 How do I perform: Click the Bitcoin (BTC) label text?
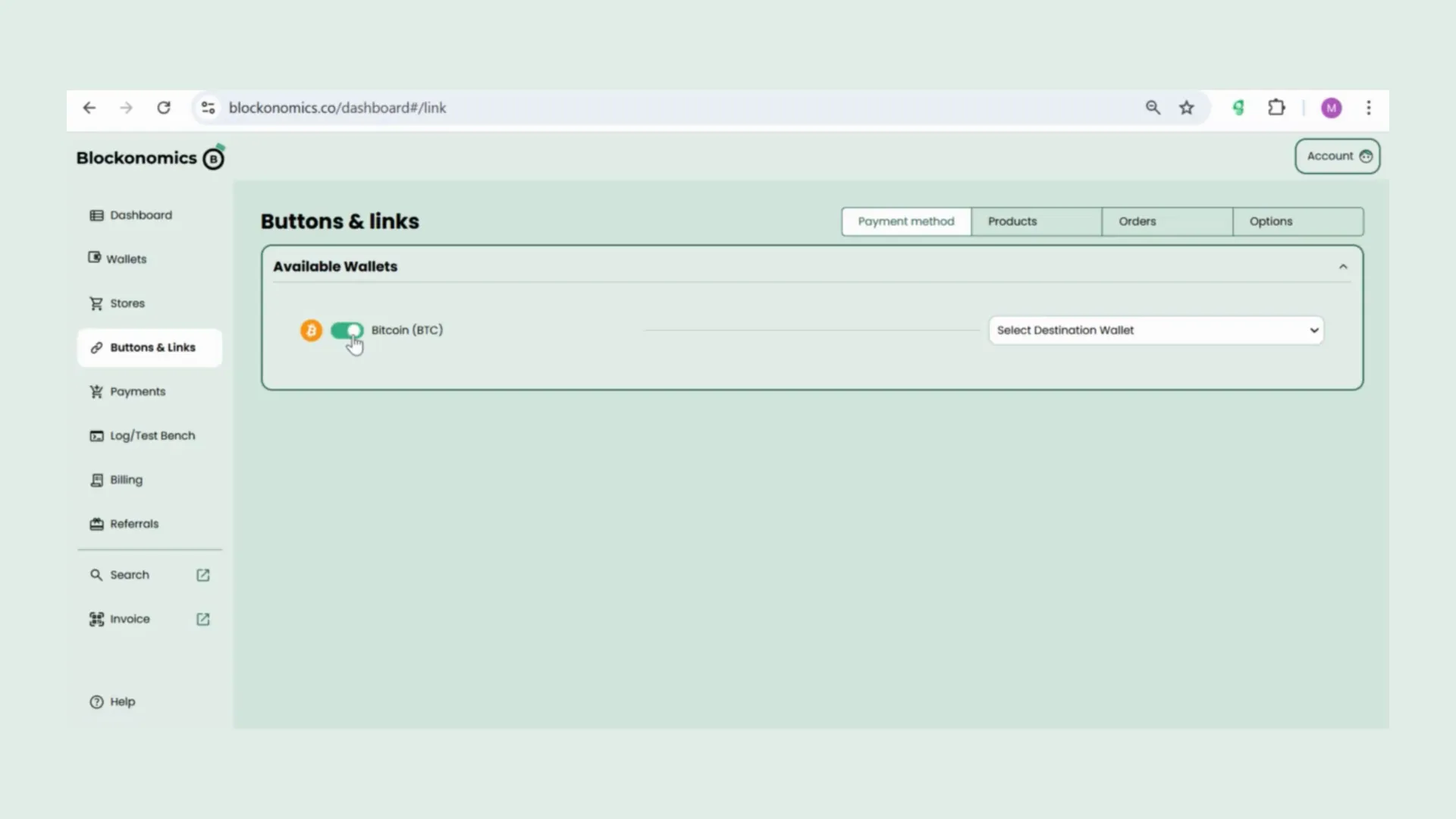[407, 330]
